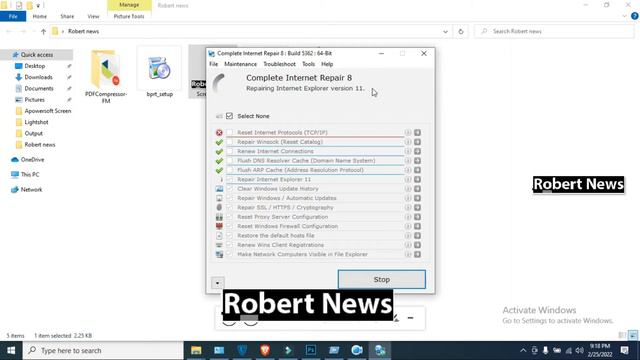640x360 pixels.
Task: Click info icon for Clear Windows Update History row
Action: click(408, 189)
